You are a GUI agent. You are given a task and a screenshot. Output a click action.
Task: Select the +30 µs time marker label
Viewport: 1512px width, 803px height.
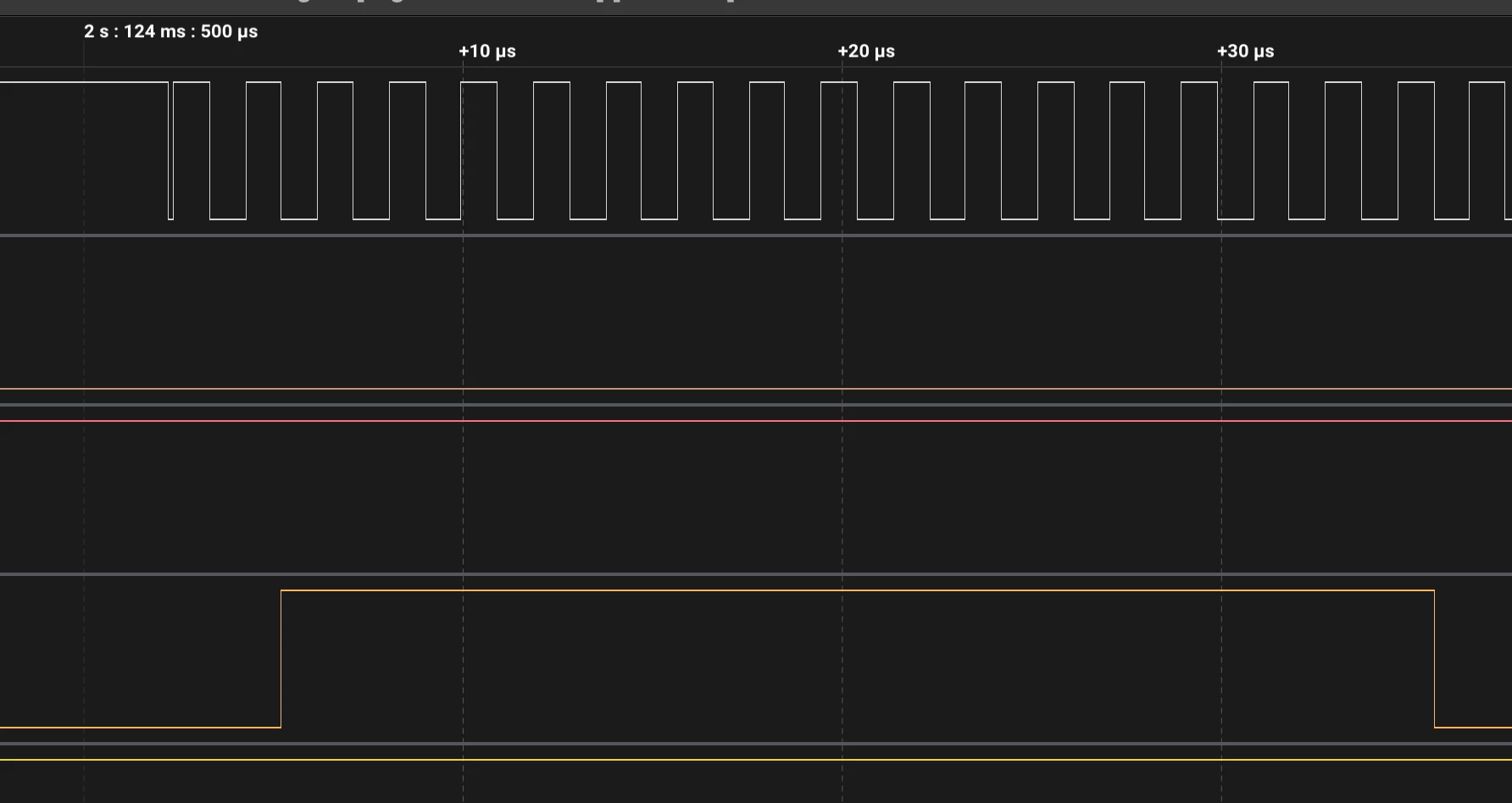click(1245, 51)
